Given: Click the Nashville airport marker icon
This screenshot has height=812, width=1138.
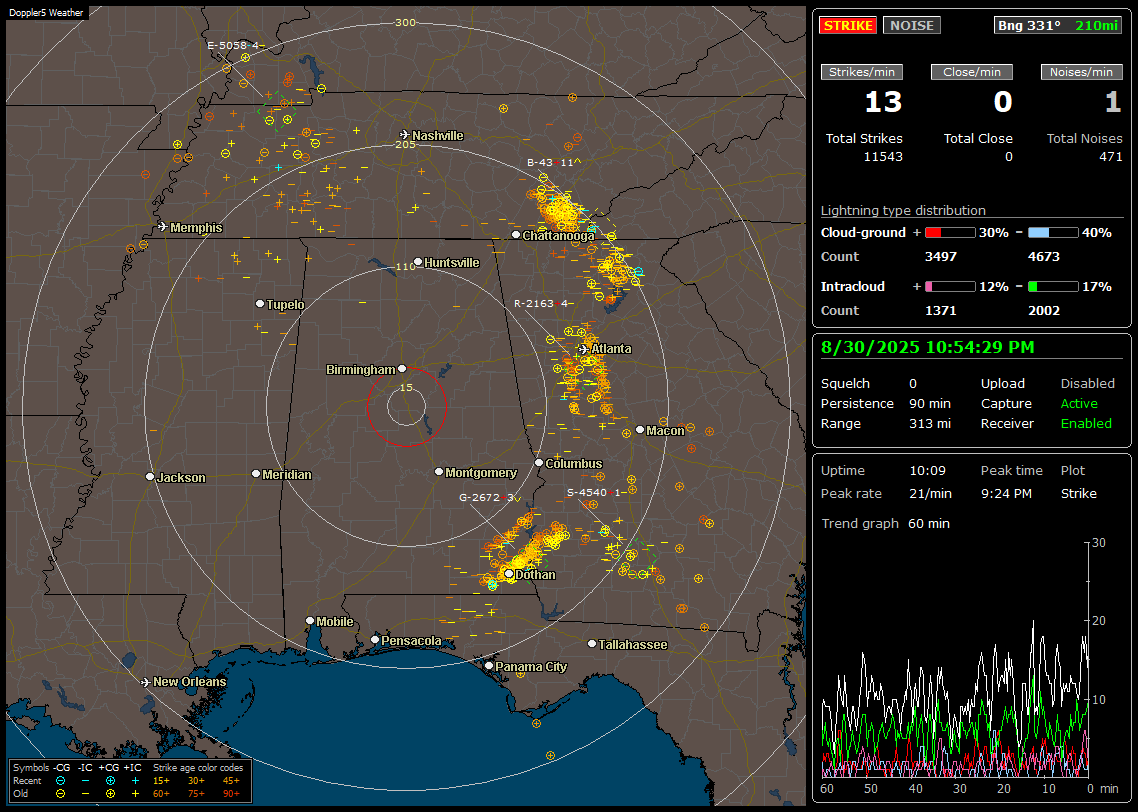Looking at the screenshot, I should point(404,135).
